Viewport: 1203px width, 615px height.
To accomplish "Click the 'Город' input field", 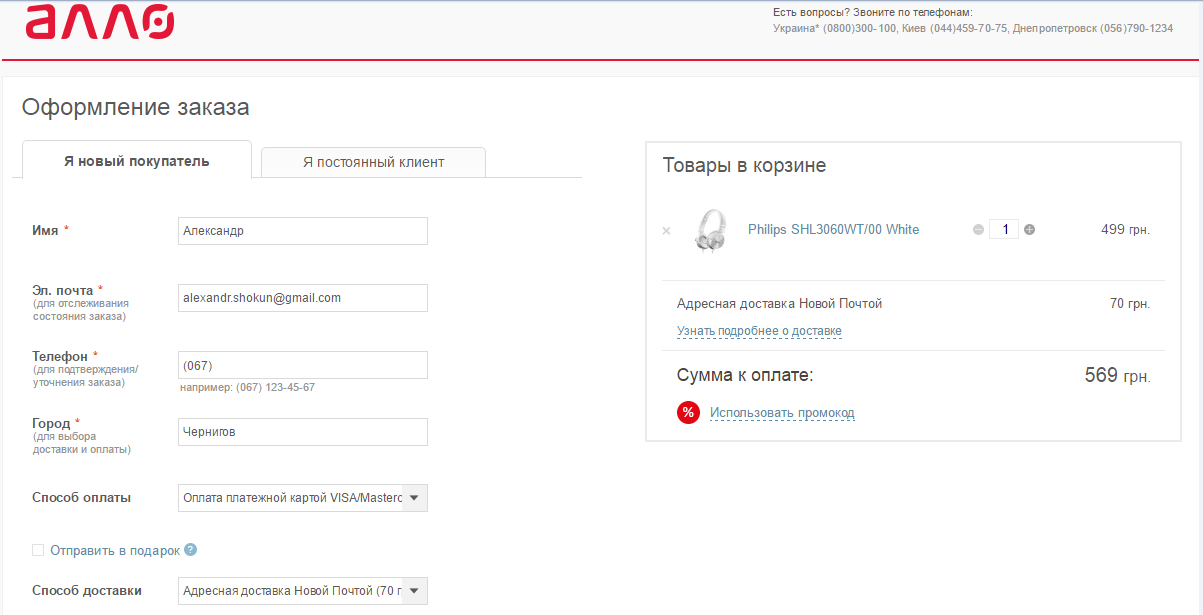I will point(302,432).
